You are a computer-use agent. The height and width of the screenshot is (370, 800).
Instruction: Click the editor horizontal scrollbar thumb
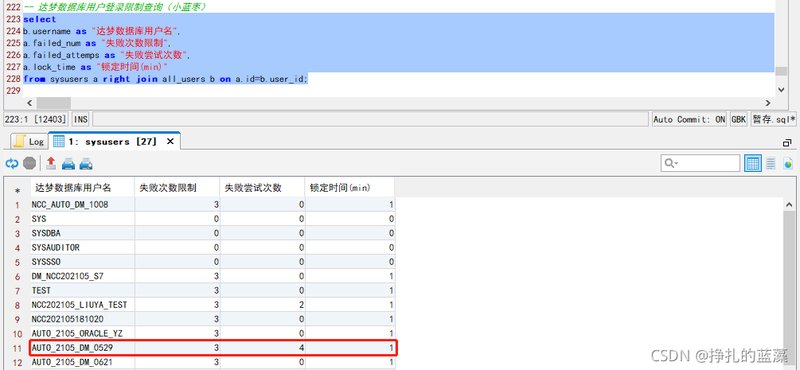(54, 103)
